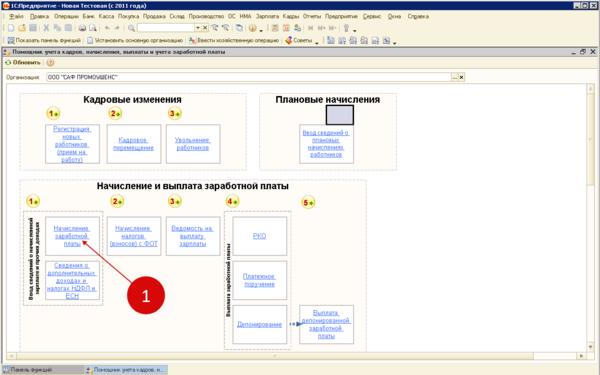The width and height of the screenshot is (600, 375).
Task: Clear the toolbar search field
Action: tap(205, 28)
